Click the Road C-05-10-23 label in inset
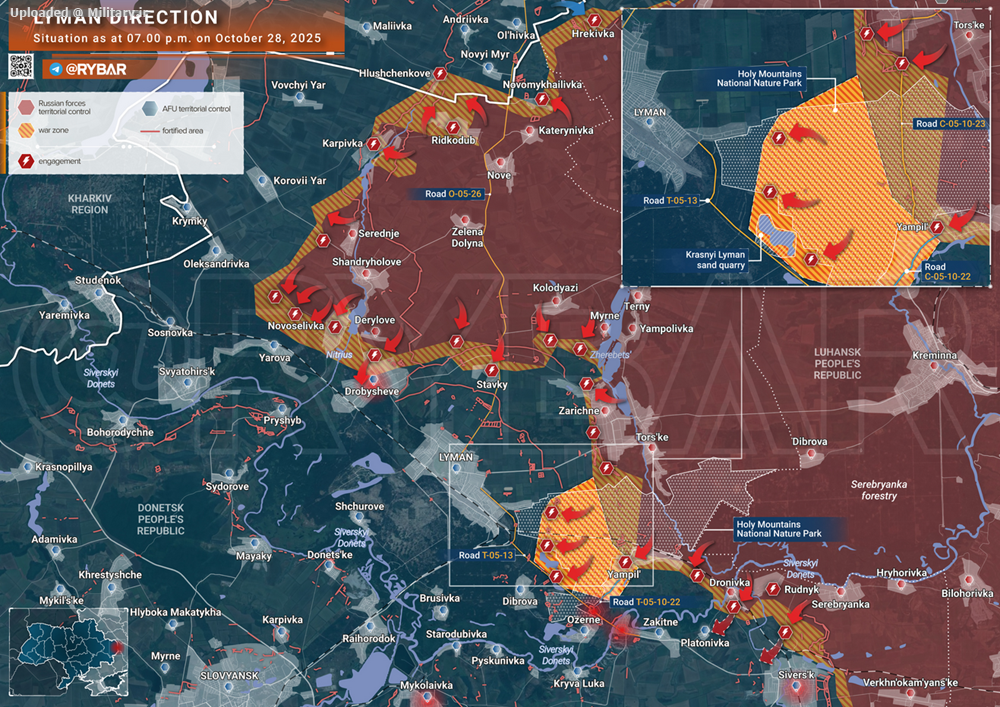Image resolution: width=1000 pixels, height=707 pixels. point(950,124)
